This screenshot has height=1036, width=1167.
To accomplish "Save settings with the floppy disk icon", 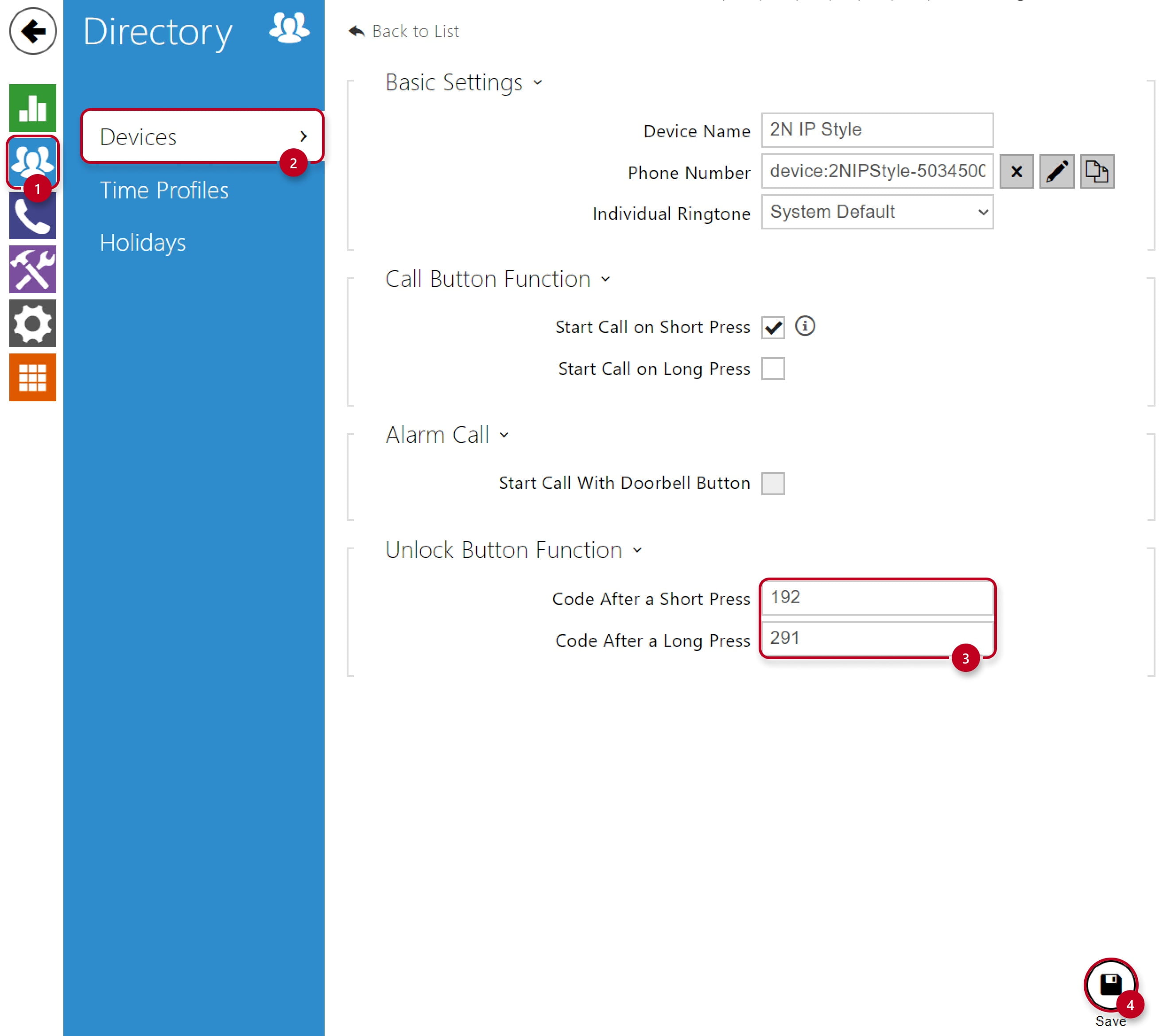I will [1110, 985].
